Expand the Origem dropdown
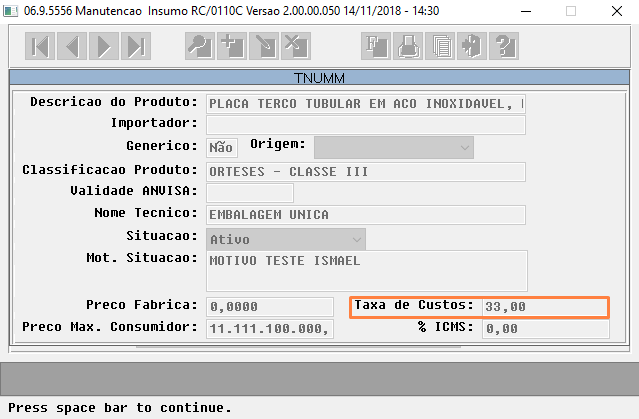This screenshot has width=639, height=419. coord(394,148)
